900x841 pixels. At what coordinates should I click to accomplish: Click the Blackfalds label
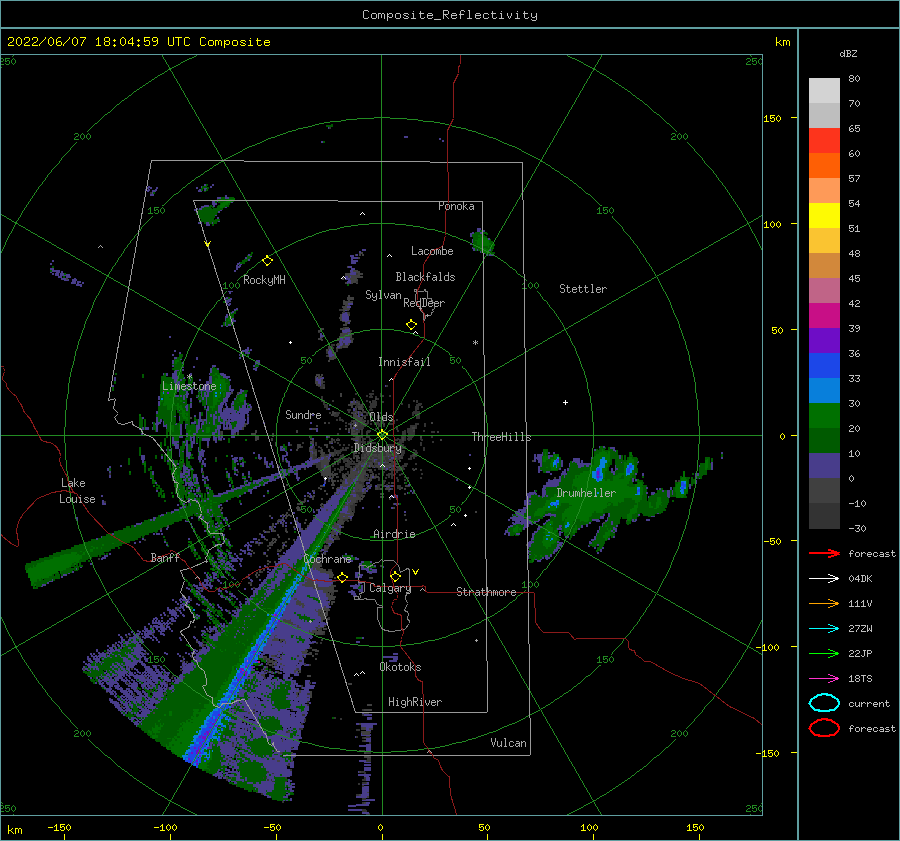tap(425, 277)
